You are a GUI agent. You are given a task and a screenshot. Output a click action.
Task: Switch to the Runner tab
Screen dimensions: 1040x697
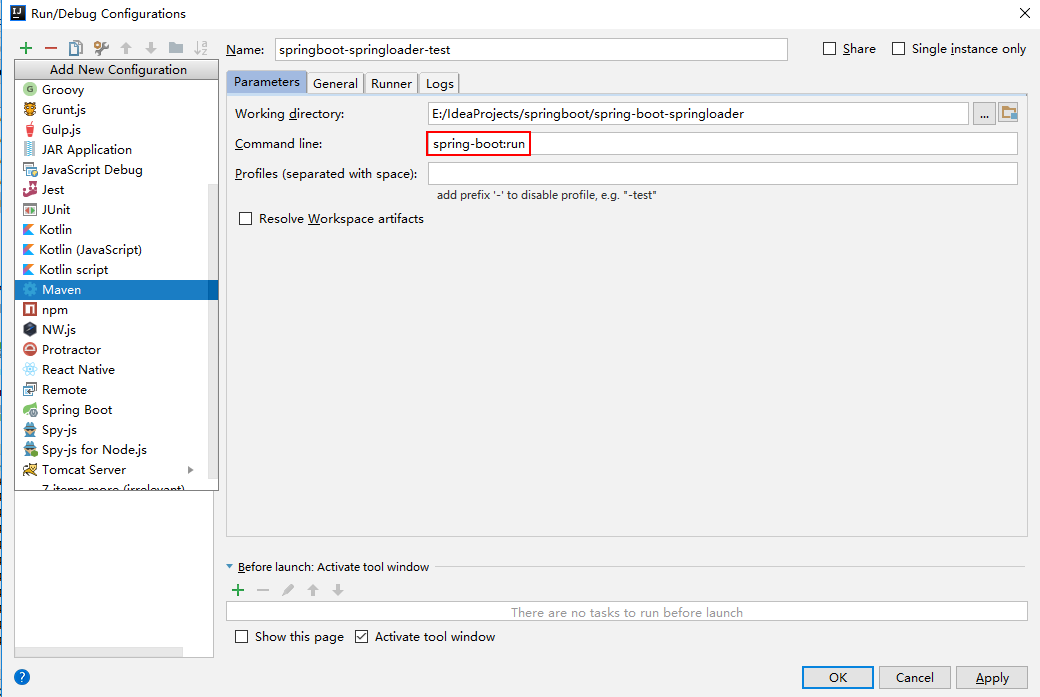pos(391,84)
